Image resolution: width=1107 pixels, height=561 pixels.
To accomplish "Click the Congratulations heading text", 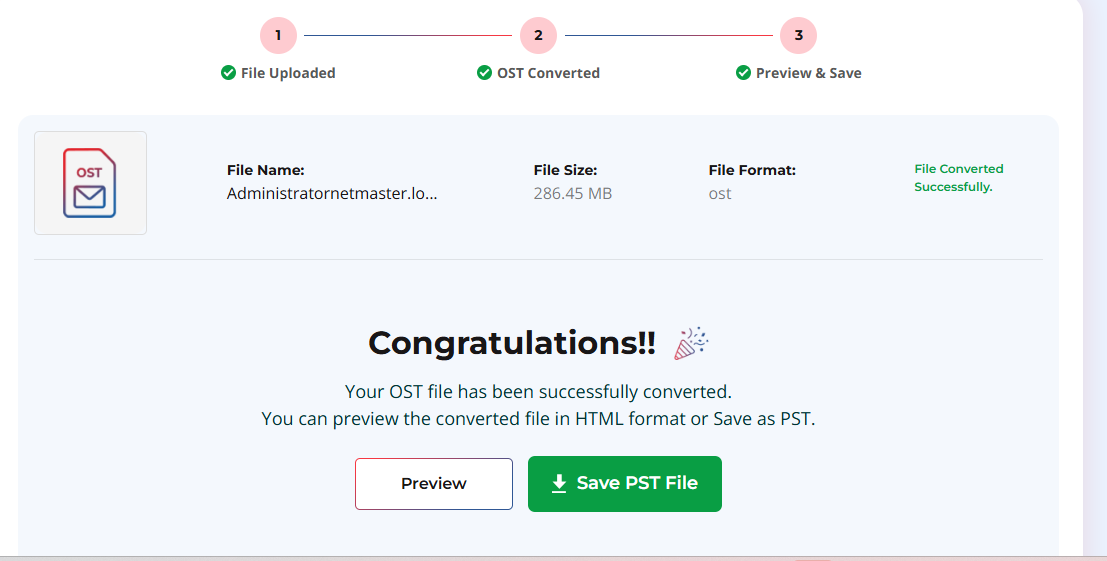I will pos(512,343).
